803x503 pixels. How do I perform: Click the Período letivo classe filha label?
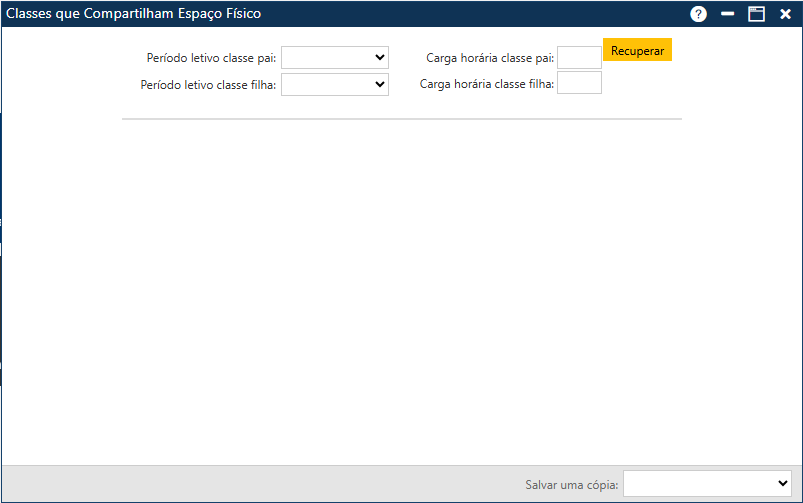coord(208,85)
